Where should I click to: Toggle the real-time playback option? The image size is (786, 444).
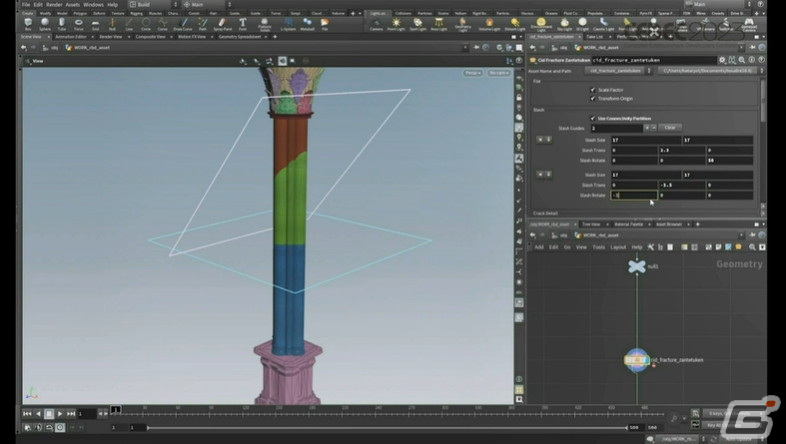[x=60, y=427]
